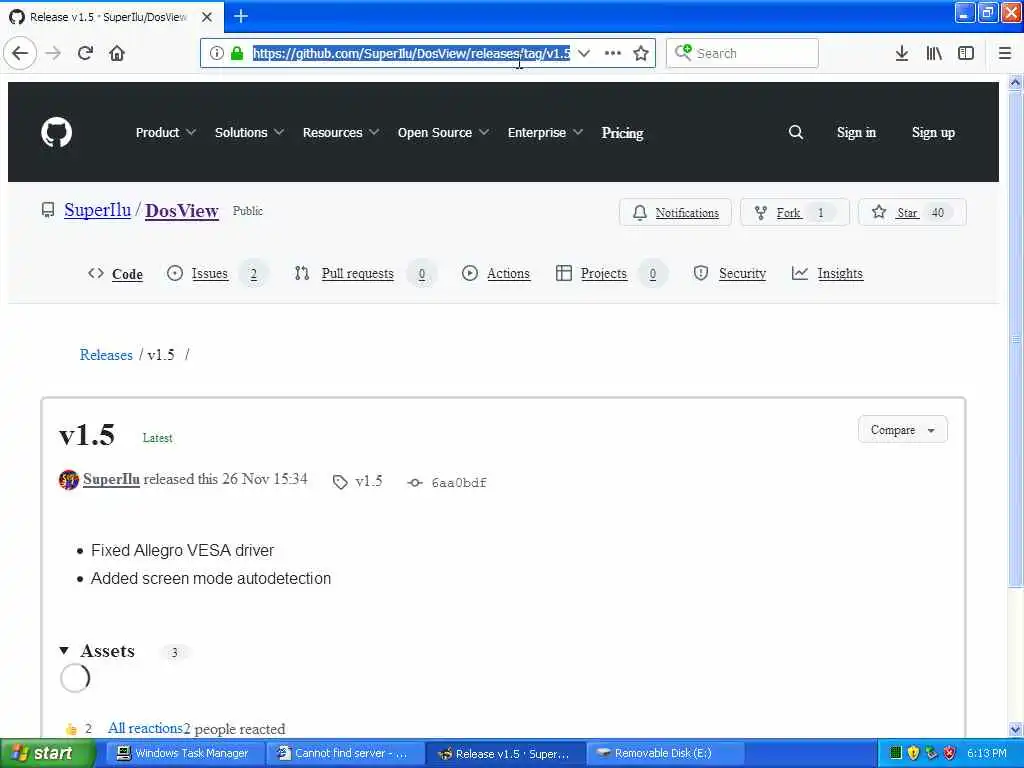Open the DosView repository link
Viewport: 1024px width, 768px height.
[x=182, y=211]
